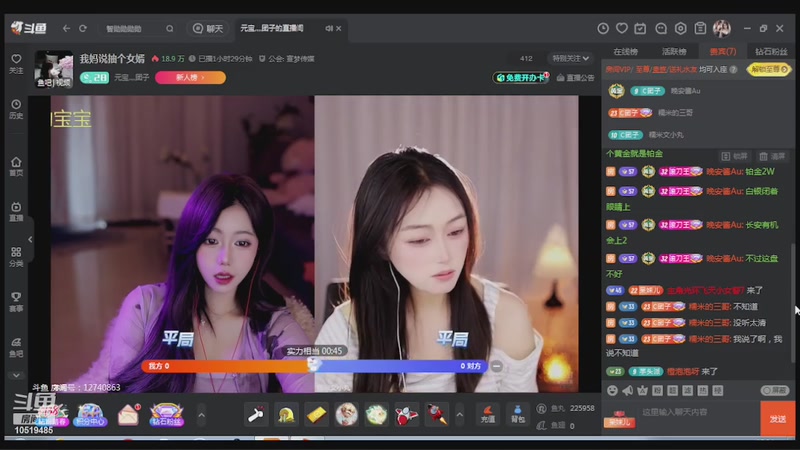Click 解锁至尊 unlock button
This screenshot has width=800, height=450.
click(x=769, y=69)
